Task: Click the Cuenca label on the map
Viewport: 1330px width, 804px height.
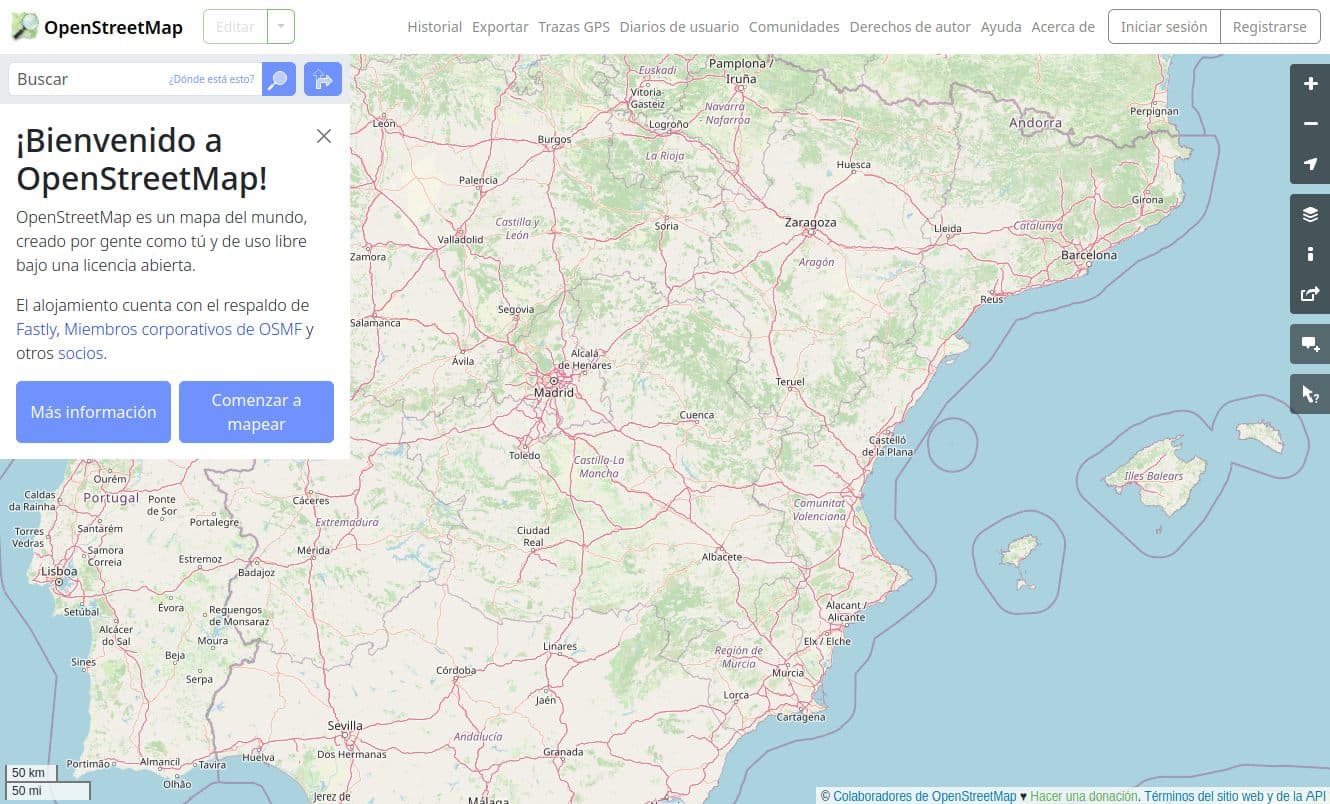Action: coord(697,415)
